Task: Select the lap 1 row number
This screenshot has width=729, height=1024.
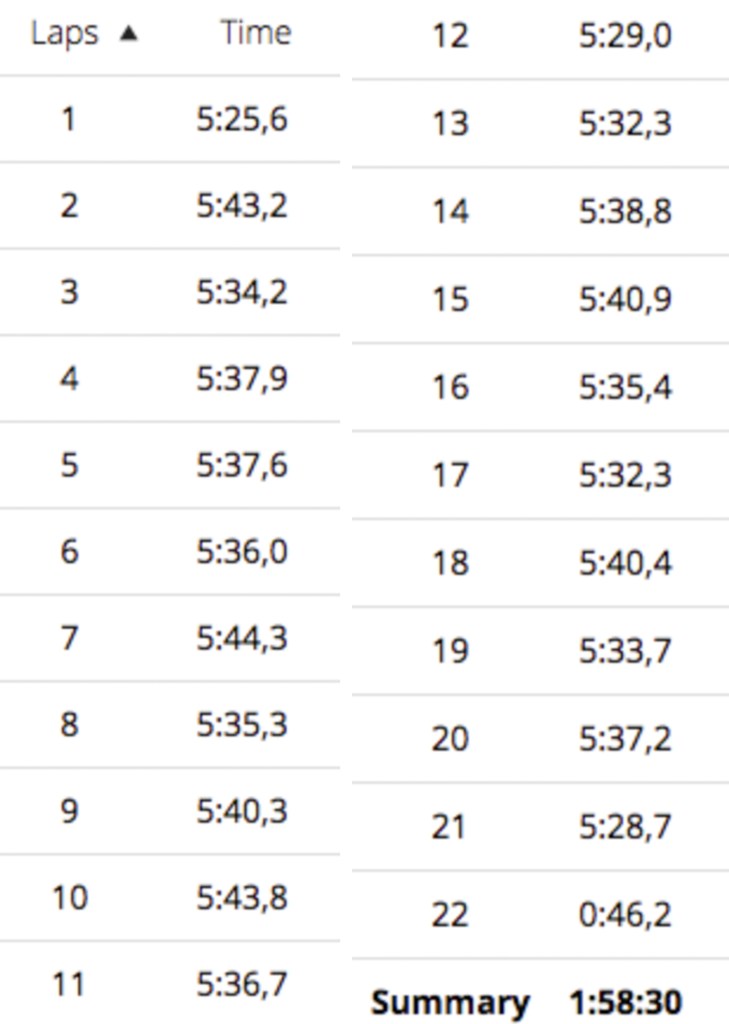Action: pos(68,120)
